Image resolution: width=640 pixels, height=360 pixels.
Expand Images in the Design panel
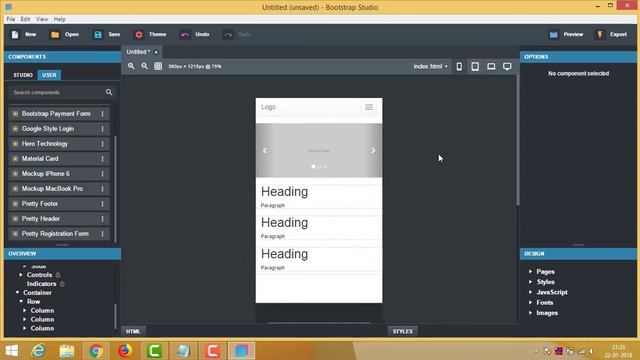(530, 313)
